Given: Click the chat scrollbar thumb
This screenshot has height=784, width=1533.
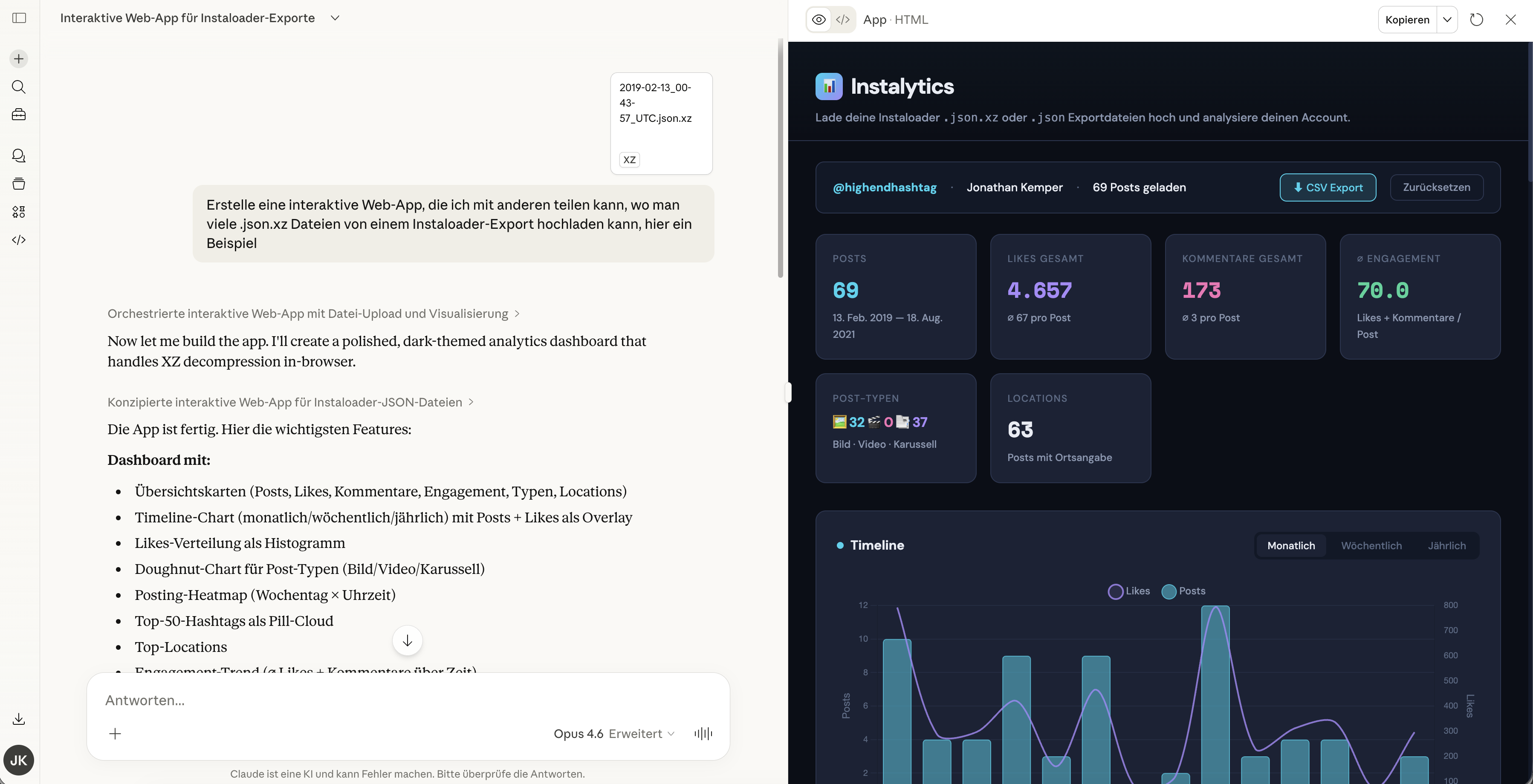Looking at the screenshot, I should (x=780, y=158).
